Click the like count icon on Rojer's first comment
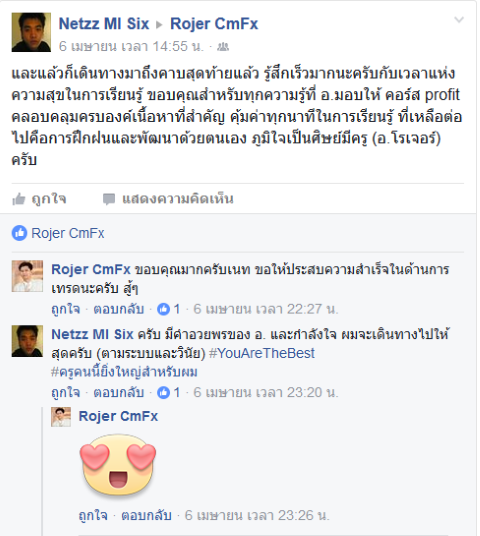This screenshot has width=480, height=536. click(163, 309)
